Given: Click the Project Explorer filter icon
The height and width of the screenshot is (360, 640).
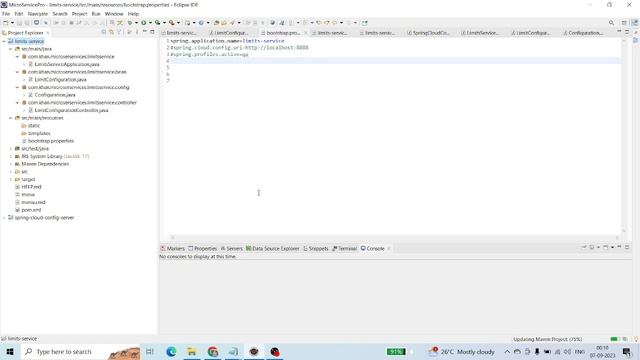Looking at the screenshot, I should coord(119,32).
